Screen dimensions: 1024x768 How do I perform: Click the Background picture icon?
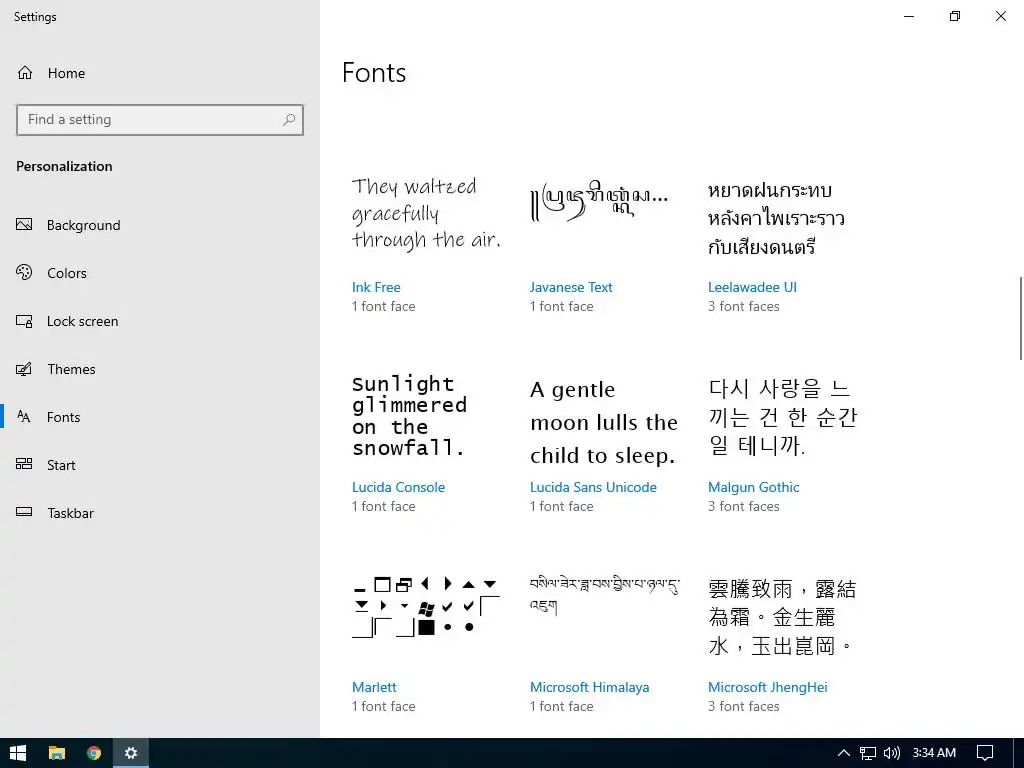point(24,225)
